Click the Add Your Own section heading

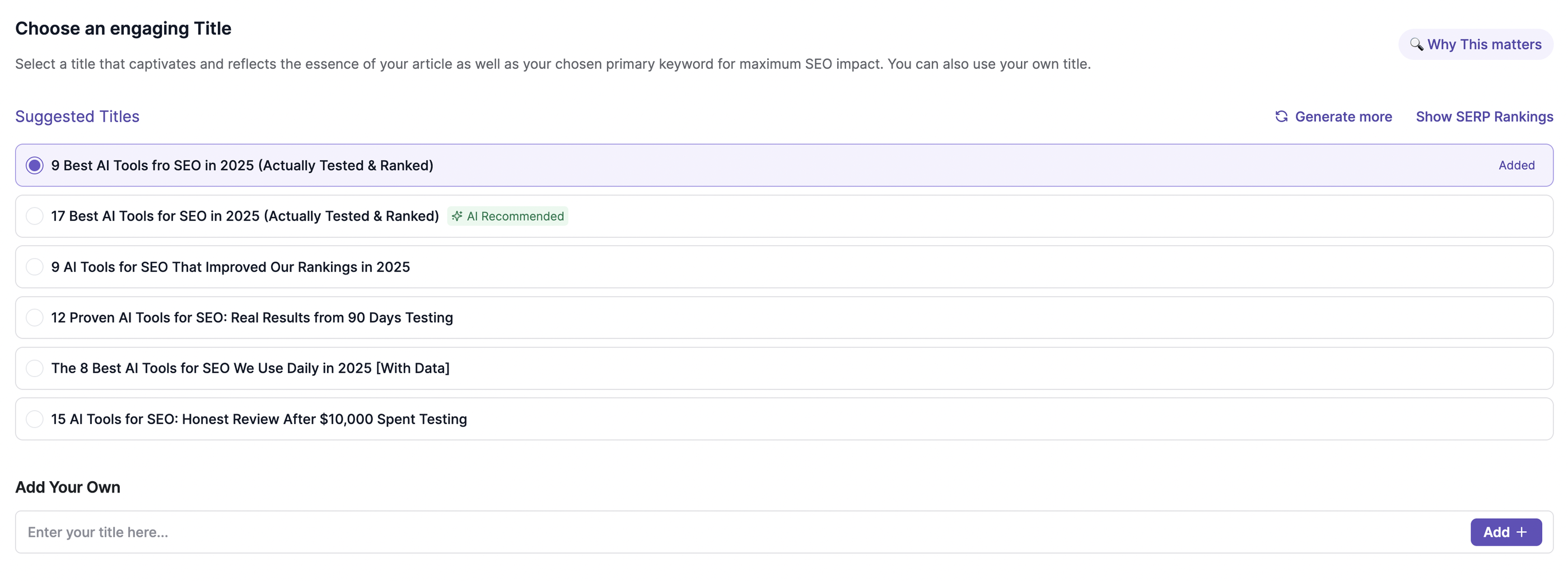click(x=68, y=487)
